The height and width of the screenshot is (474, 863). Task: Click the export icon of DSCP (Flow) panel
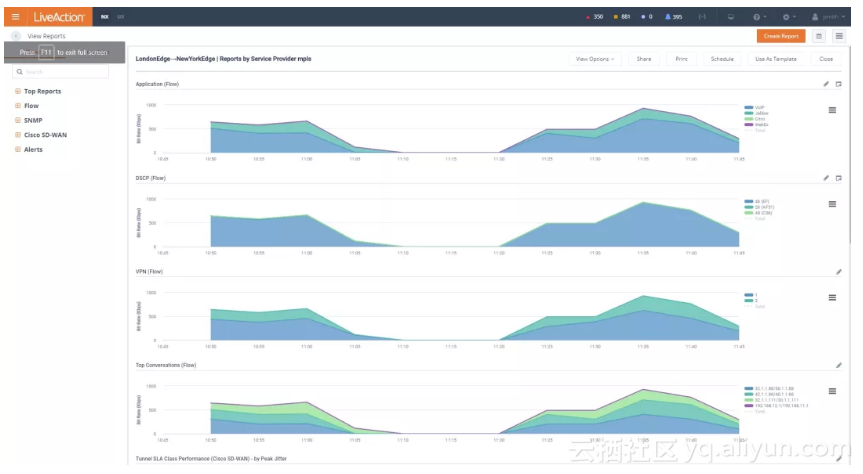pyautogui.click(x=838, y=178)
